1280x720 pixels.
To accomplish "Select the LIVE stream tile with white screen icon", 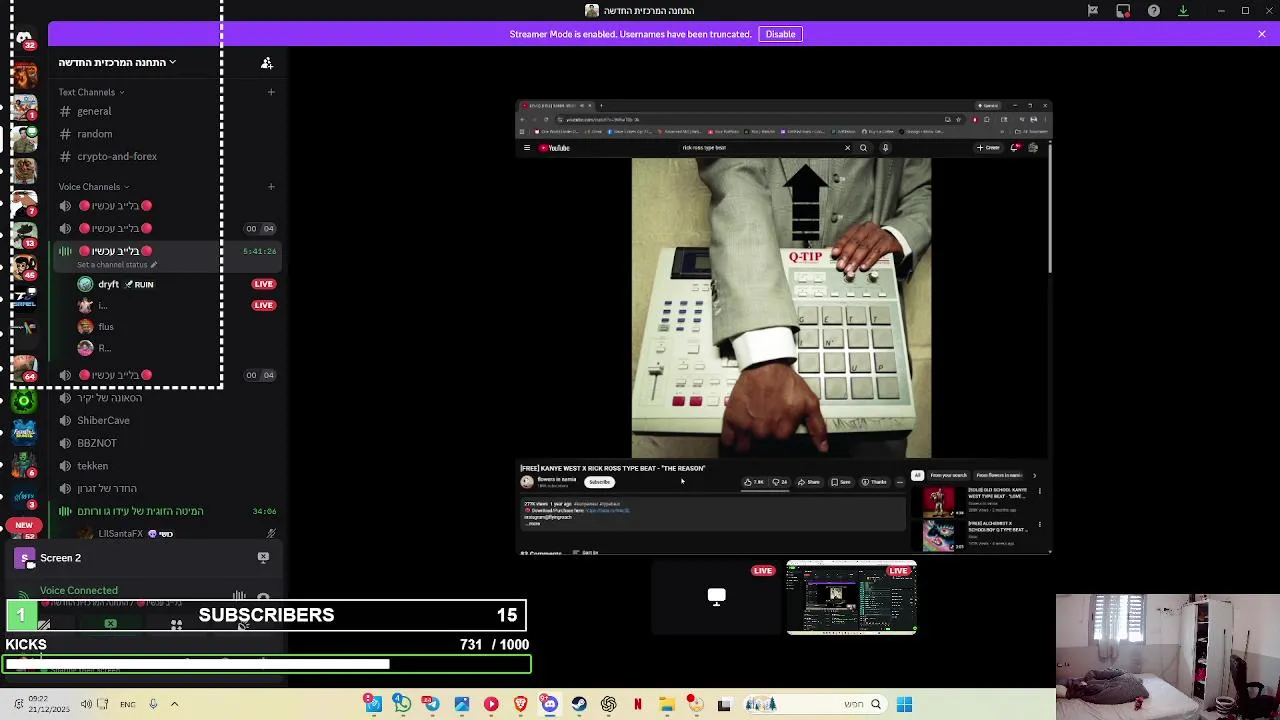I will tap(716, 598).
